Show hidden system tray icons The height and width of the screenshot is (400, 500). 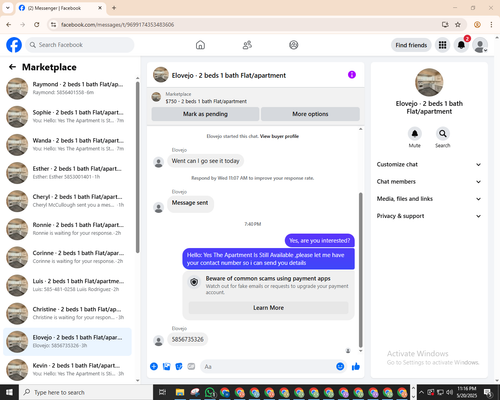coord(421,392)
